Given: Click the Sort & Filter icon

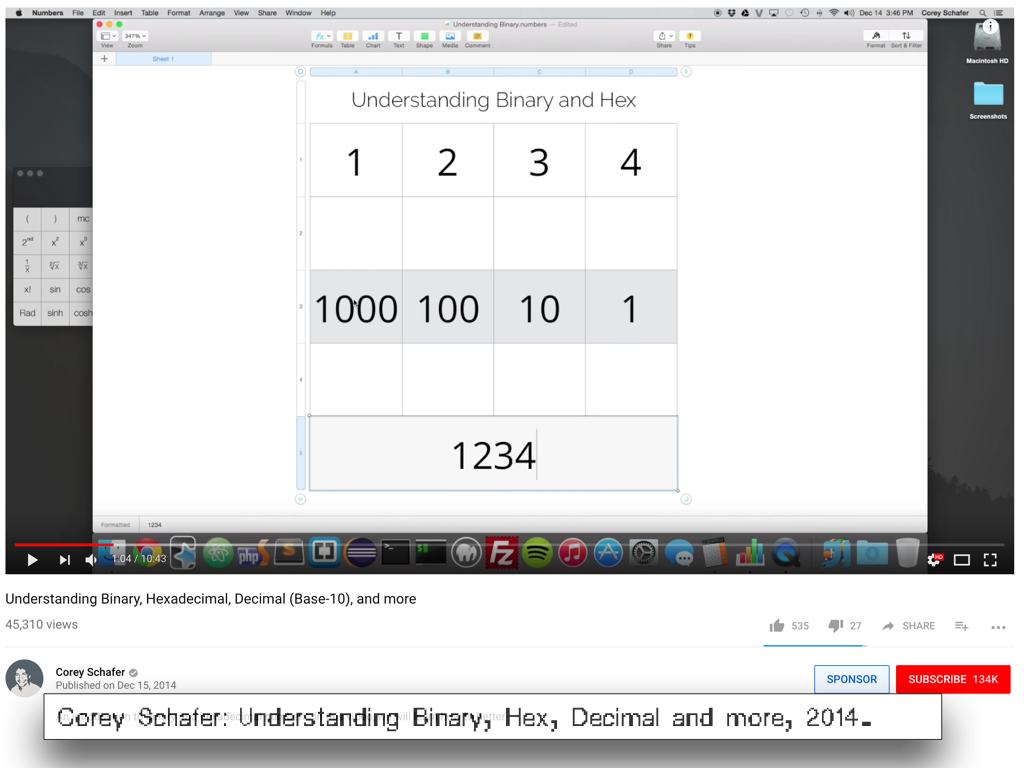Looking at the screenshot, I should (906, 36).
